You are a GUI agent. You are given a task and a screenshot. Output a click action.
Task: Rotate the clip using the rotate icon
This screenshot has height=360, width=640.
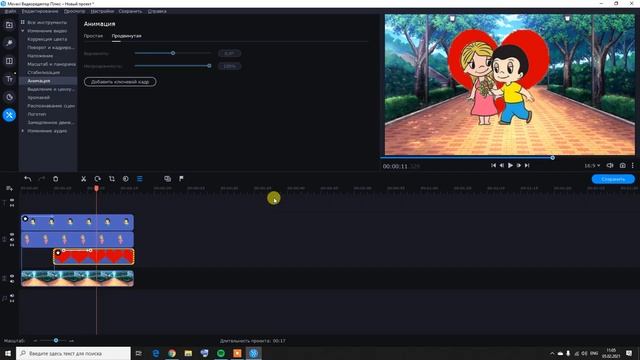click(98, 179)
